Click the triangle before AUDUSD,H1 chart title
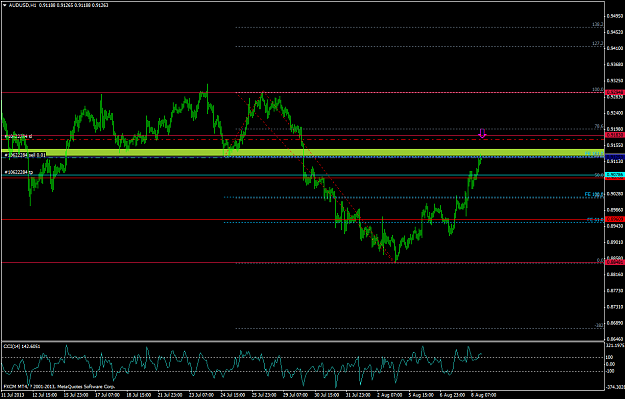The image size is (625, 399). 5,5
